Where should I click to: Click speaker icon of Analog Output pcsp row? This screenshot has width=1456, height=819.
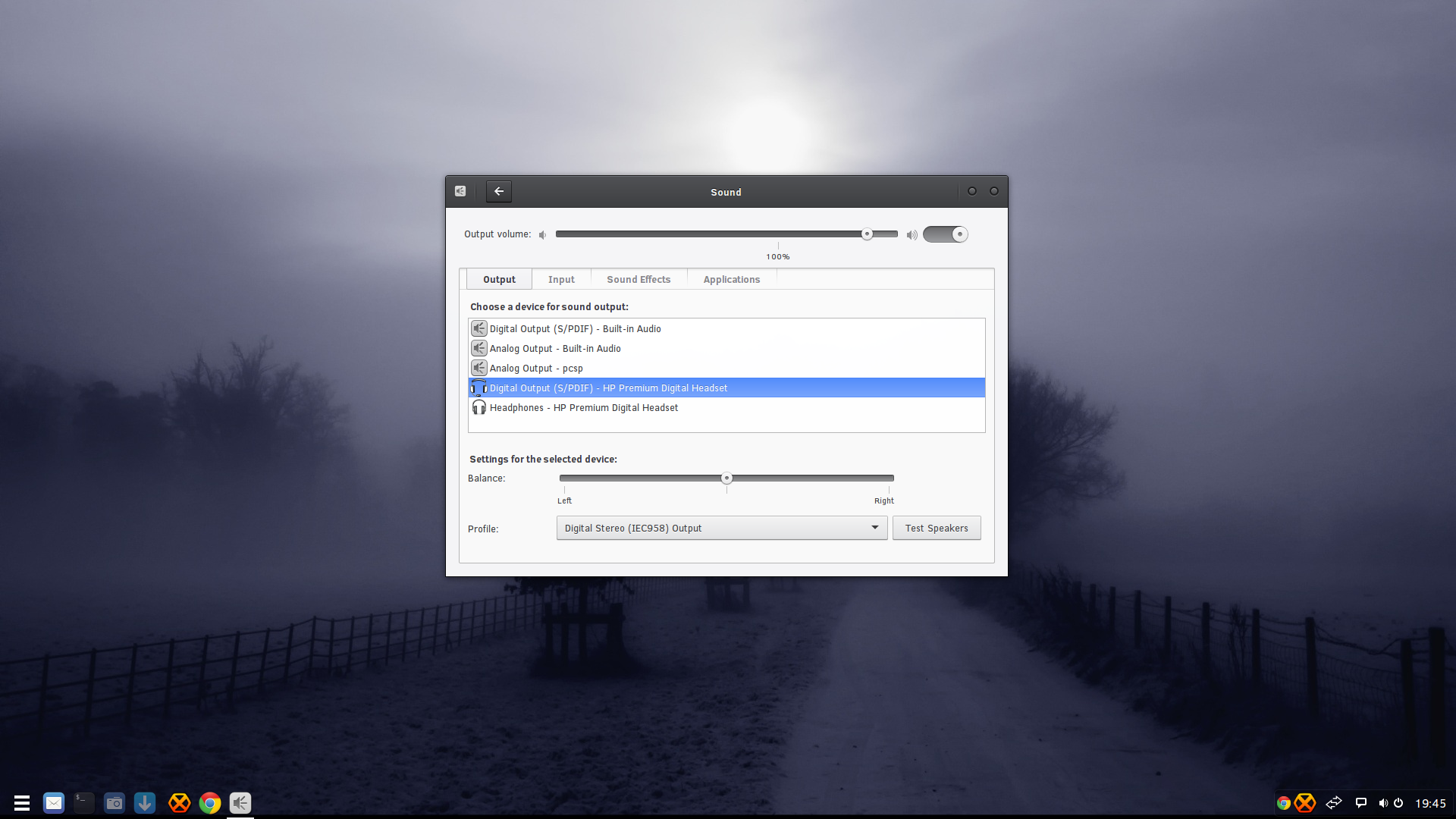pyautogui.click(x=479, y=369)
